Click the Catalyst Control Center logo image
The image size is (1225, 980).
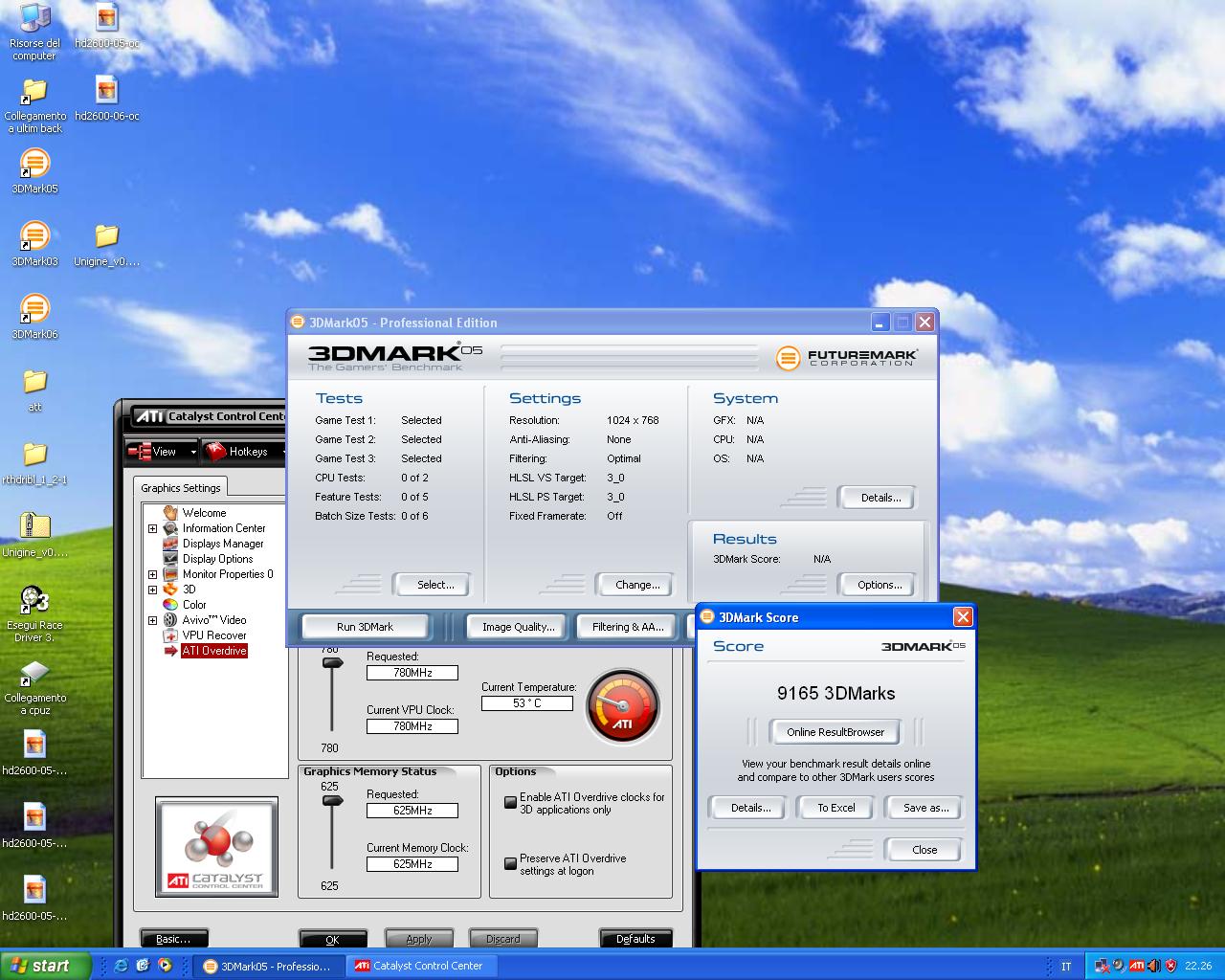(217, 847)
